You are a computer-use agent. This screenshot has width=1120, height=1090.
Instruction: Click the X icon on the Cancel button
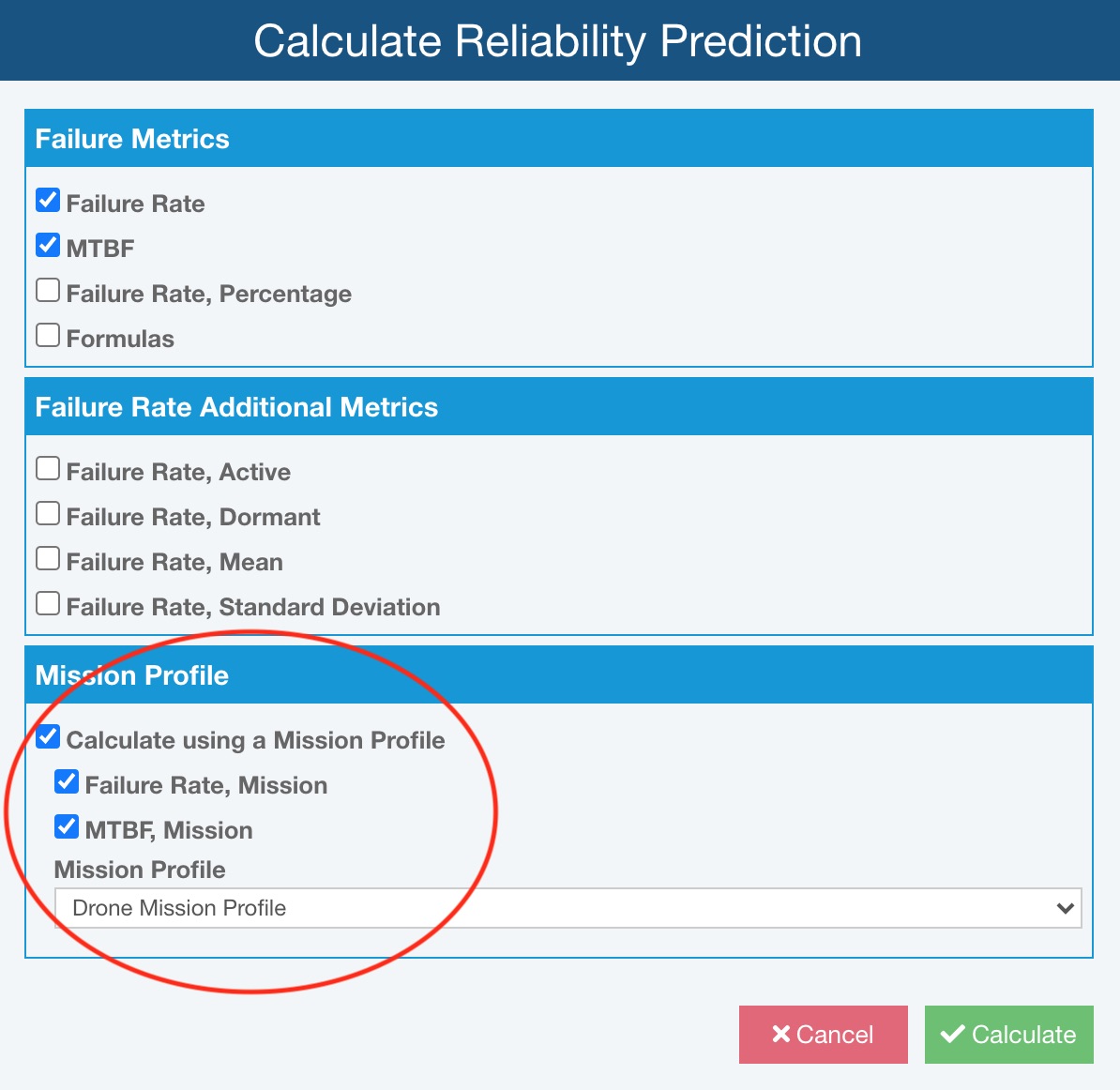(779, 1035)
